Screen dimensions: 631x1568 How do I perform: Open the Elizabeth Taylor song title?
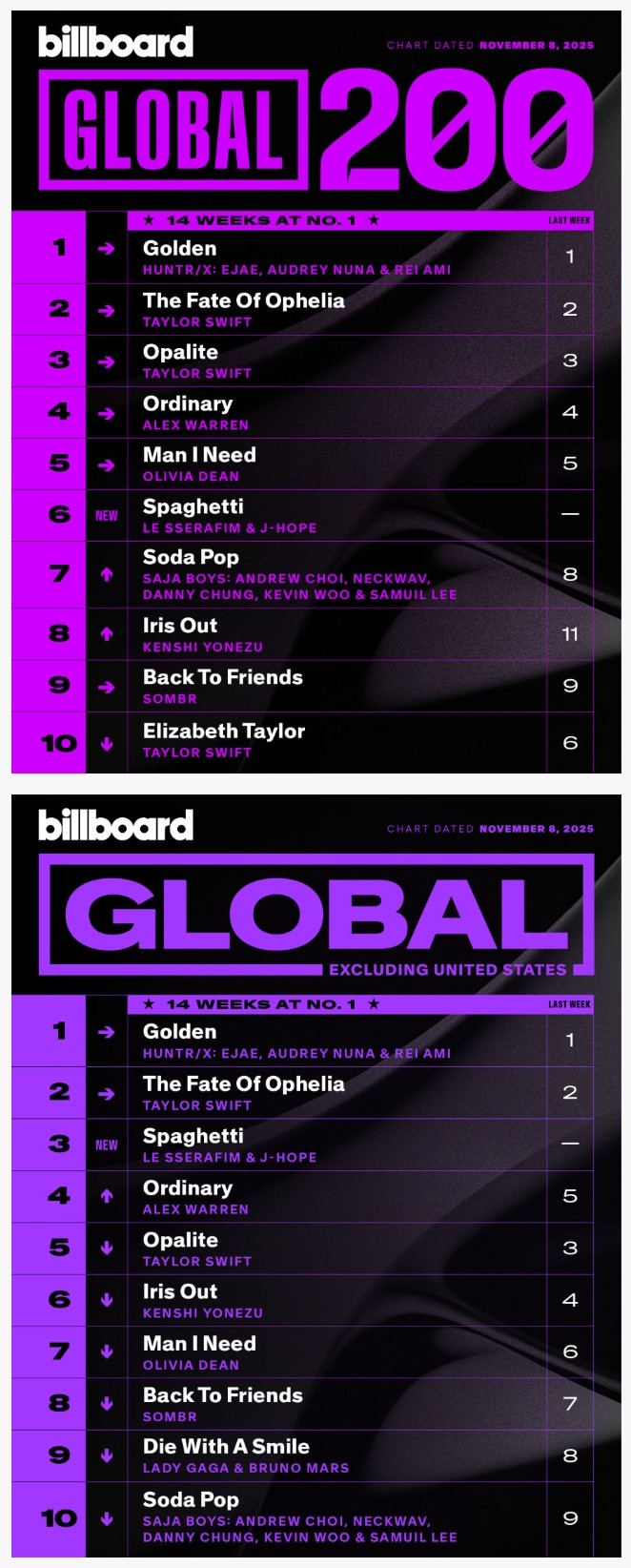[224, 732]
